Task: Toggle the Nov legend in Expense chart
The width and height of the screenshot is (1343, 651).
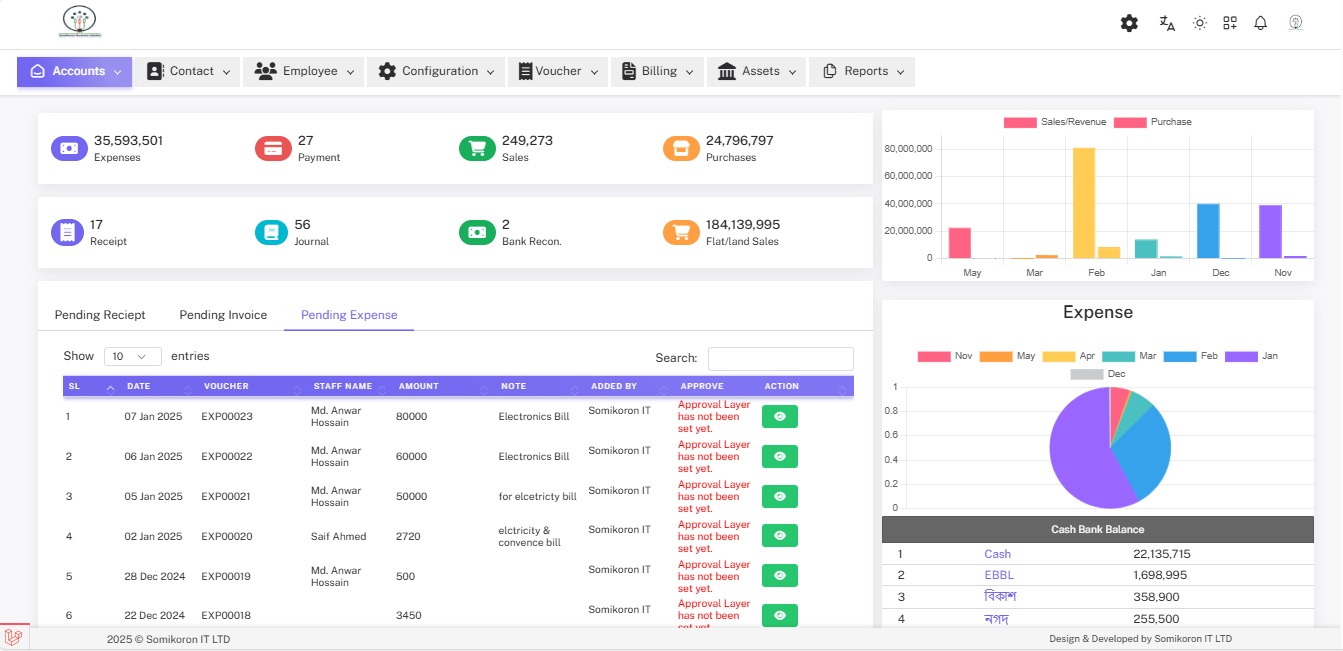Action: click(945, 356)
